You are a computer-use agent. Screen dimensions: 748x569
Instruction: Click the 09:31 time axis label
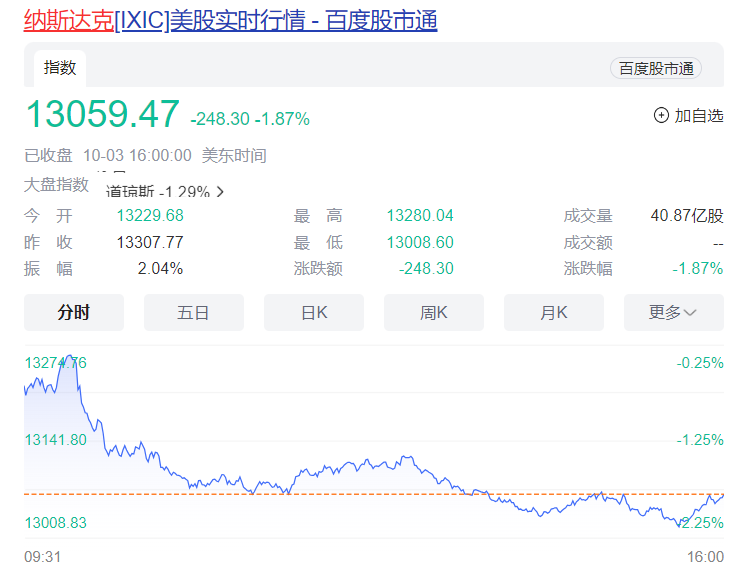pyautogui.click(x=42, y=557)
